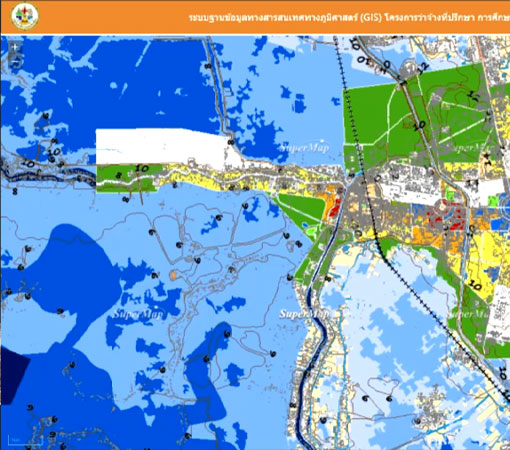Click the SuperMap watermark beside the white area
This screenshot has height=450, width=510.
[304, 147]
